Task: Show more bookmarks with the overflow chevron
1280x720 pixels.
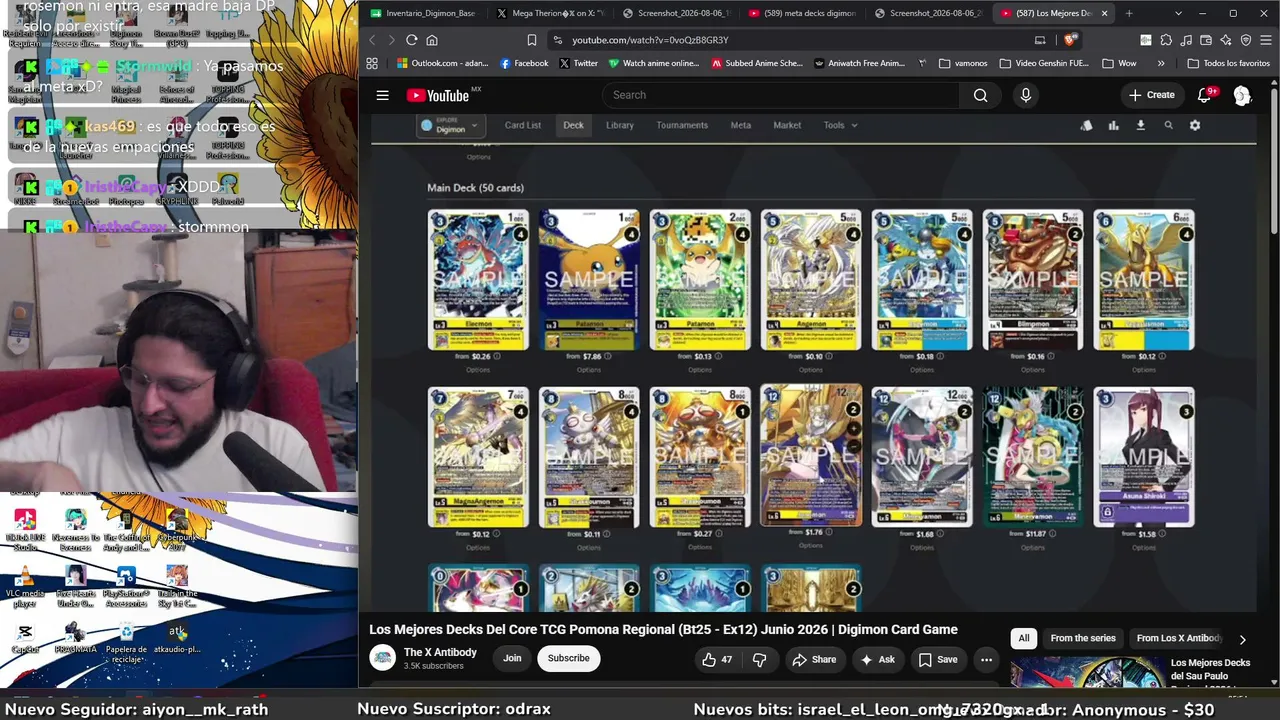Action: point(1161,63)
